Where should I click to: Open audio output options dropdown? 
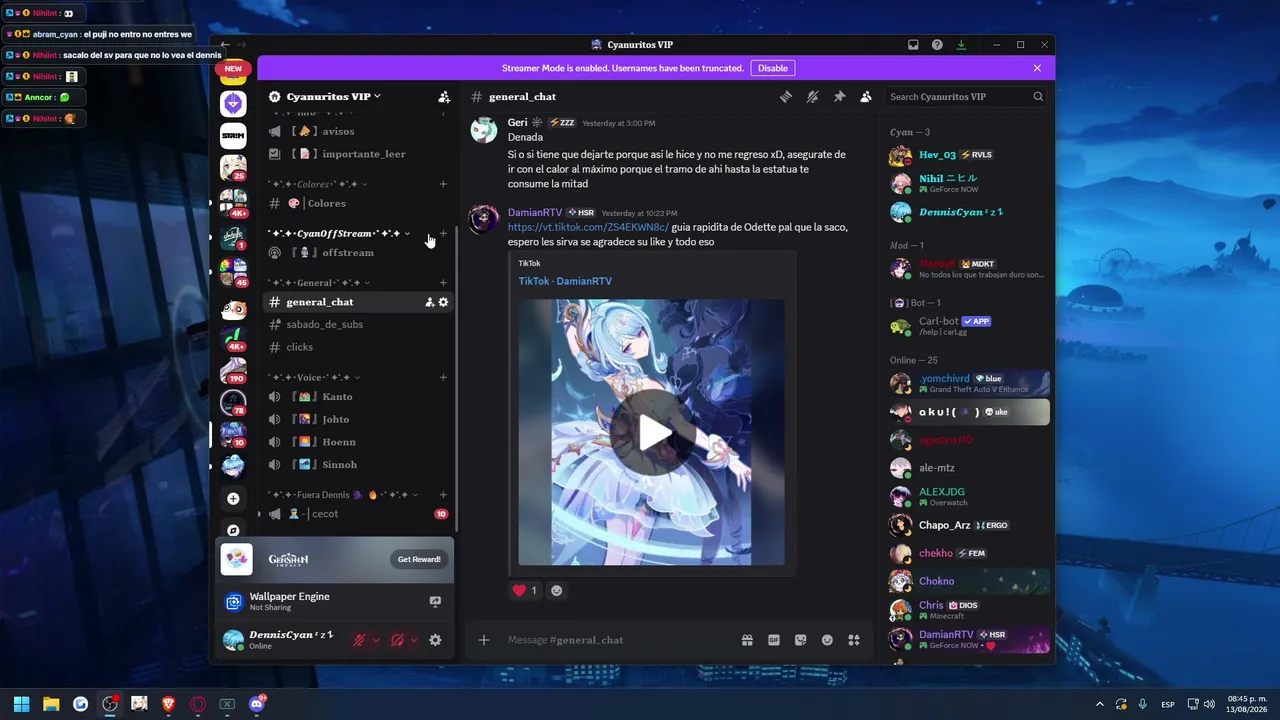[414, 640]
